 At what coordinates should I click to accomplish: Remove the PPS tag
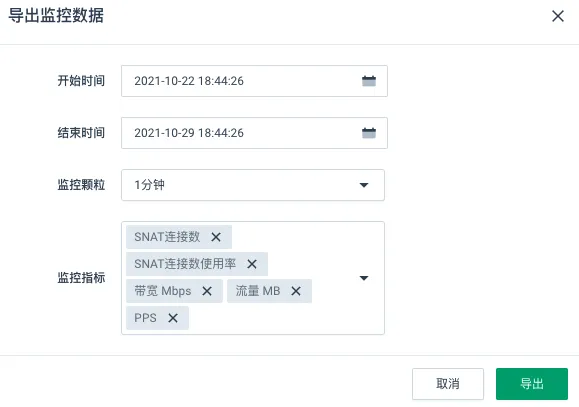(x=173, y=318)
